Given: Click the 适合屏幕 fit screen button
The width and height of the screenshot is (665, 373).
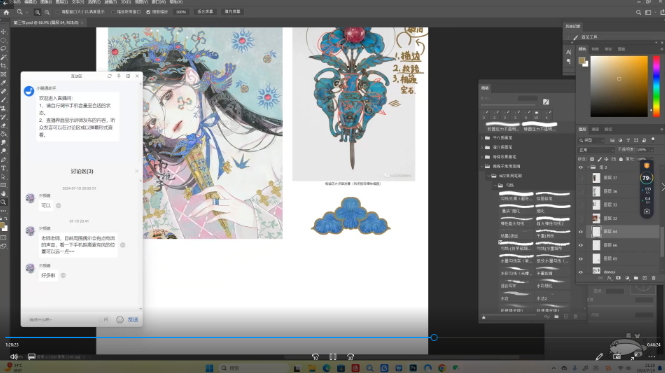Looking at the screenshot, I should click(205, 12).
